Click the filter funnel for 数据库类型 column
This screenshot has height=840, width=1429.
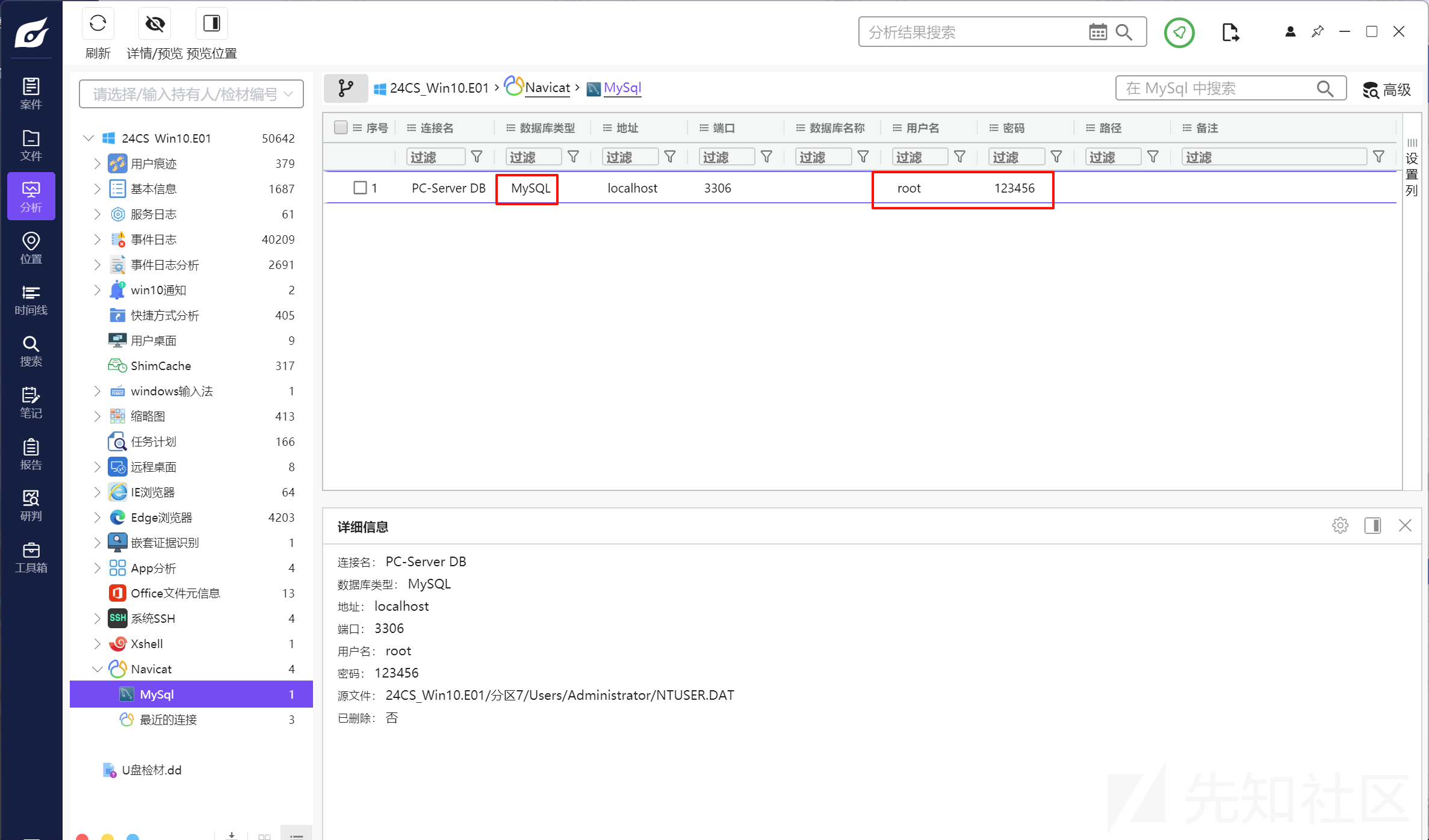(574, 157)
